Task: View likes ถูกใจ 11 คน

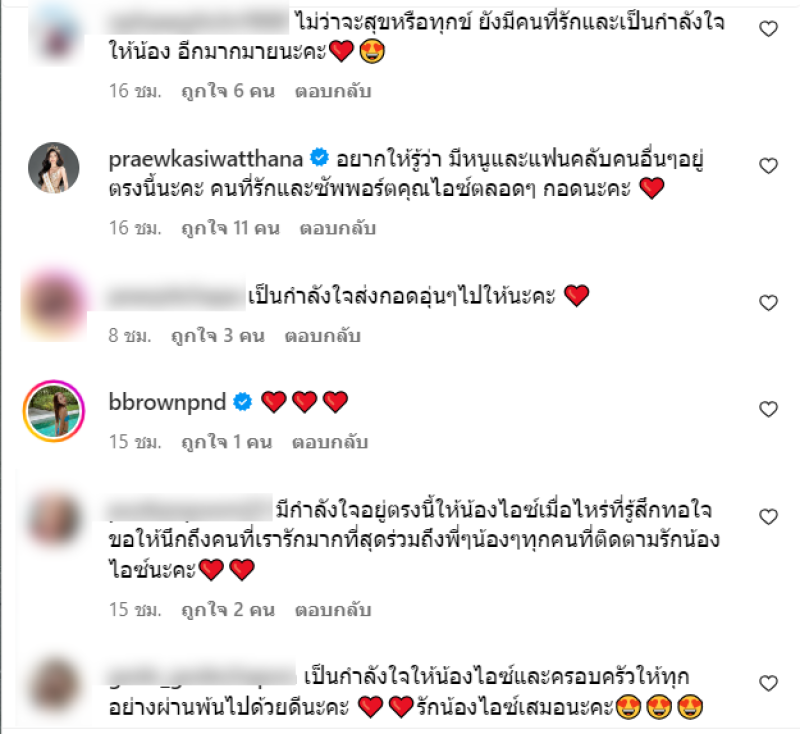Action: tap(231, 228)
